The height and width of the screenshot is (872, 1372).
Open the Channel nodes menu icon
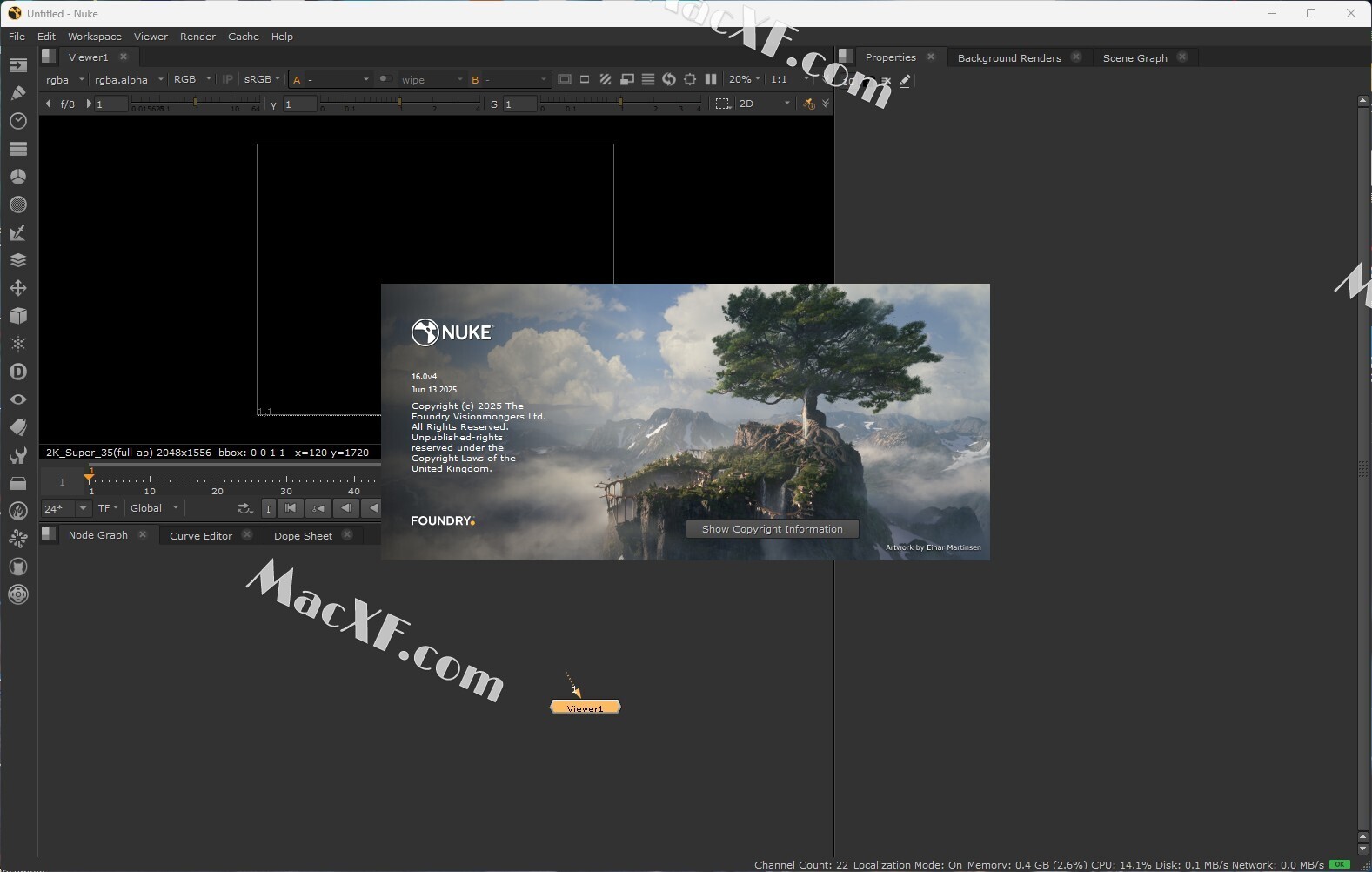point(17,149)
